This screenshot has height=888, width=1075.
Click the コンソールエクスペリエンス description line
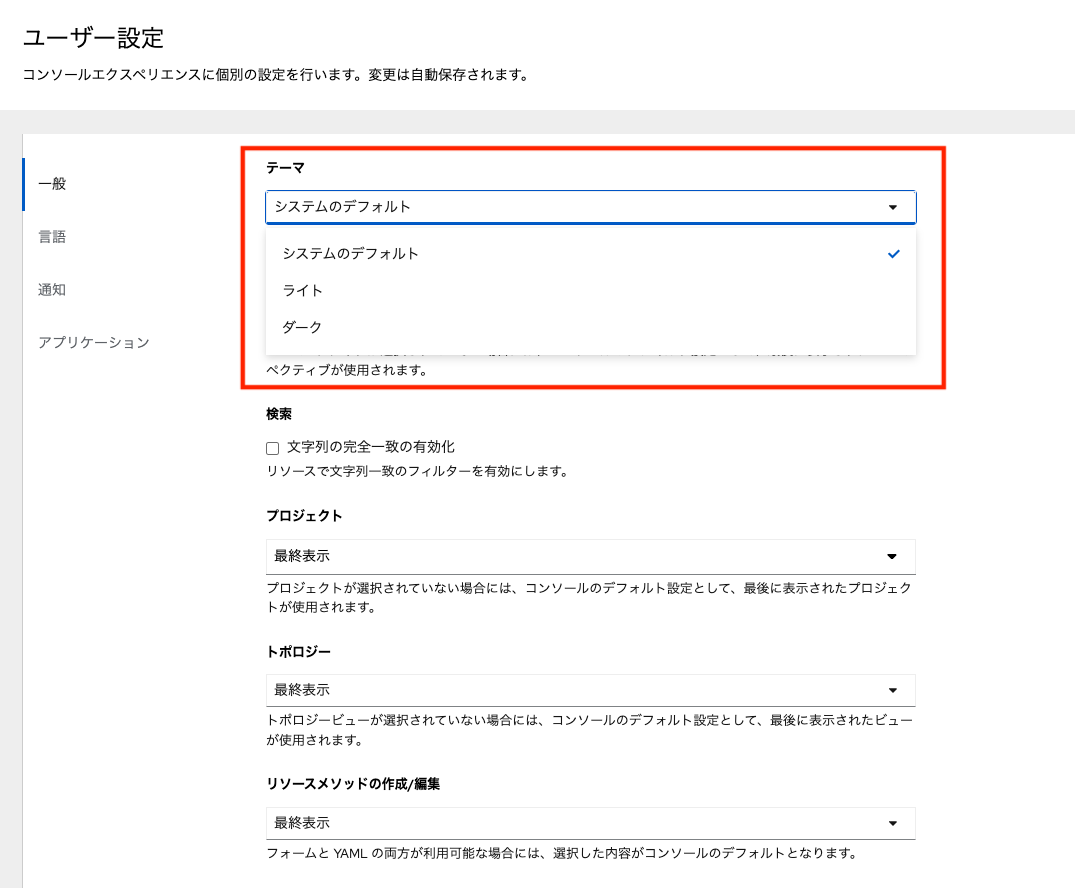[x=276, y=75]
